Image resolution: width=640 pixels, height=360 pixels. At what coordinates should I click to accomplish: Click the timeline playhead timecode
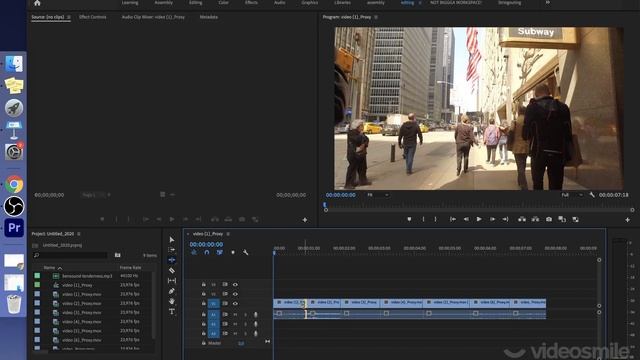pyautogui.click(x=206, y=244)
